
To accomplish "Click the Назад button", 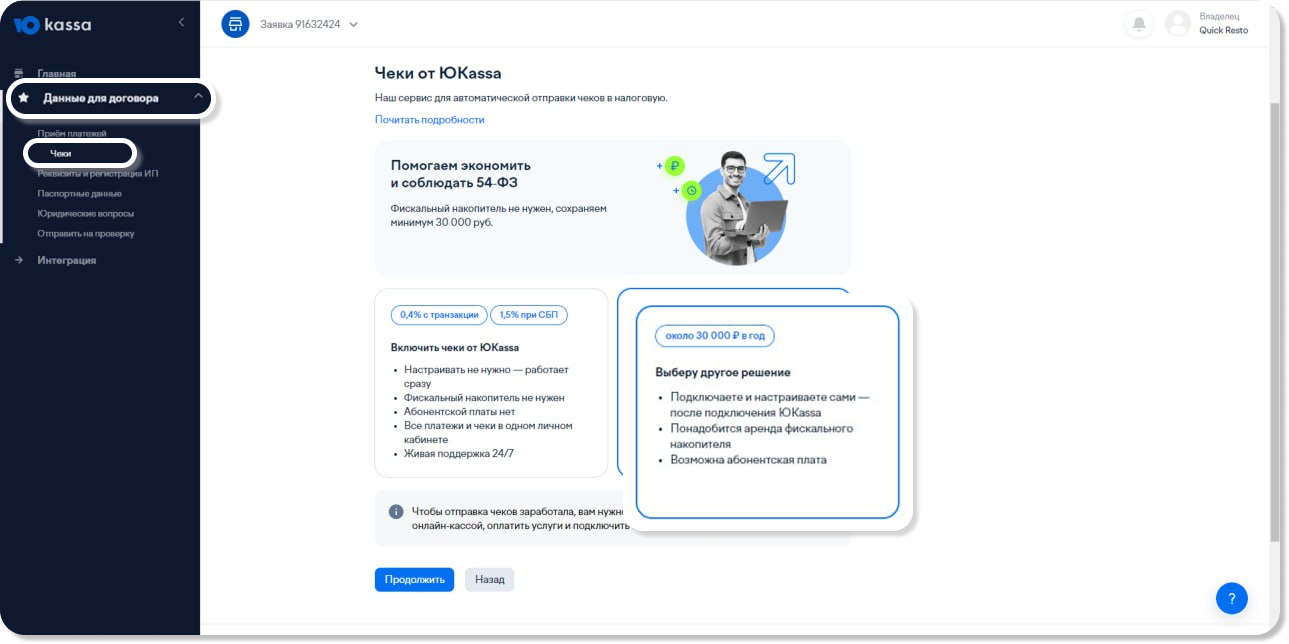I will click(x=489, y=579).
